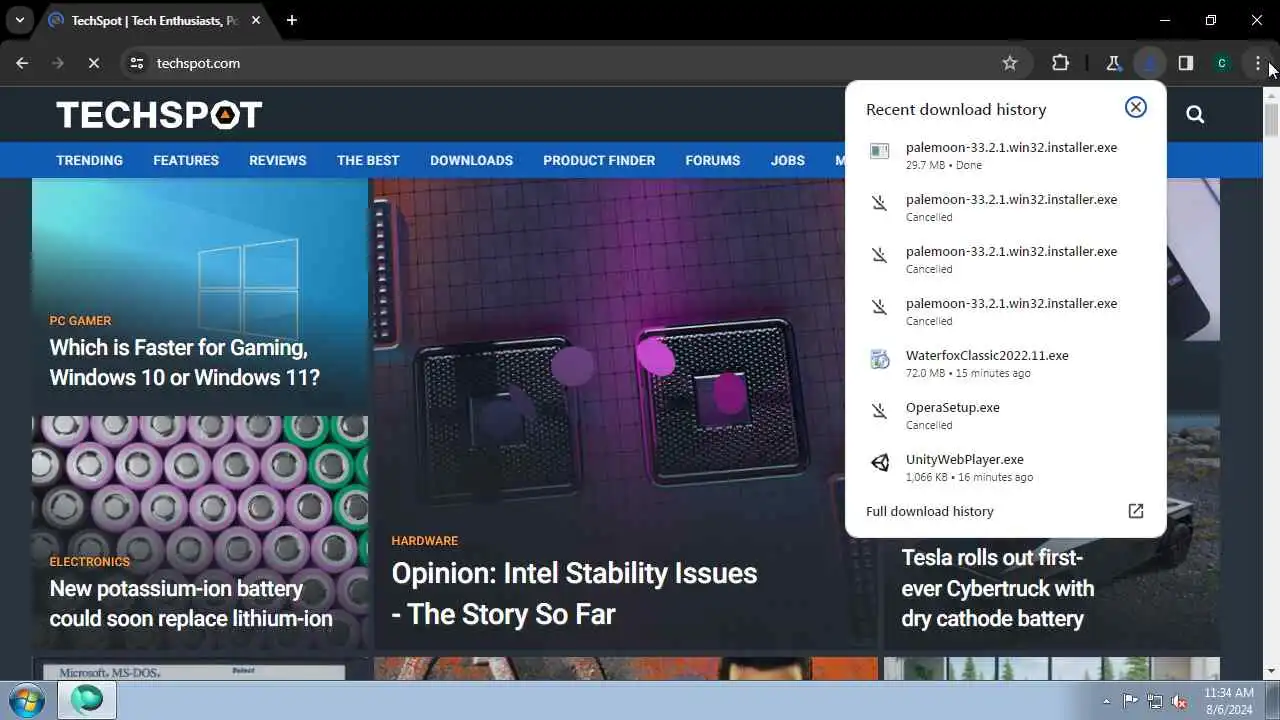Click the forward navigation arrow
This screenshot has width=1280, height=720.
[57, 63]
